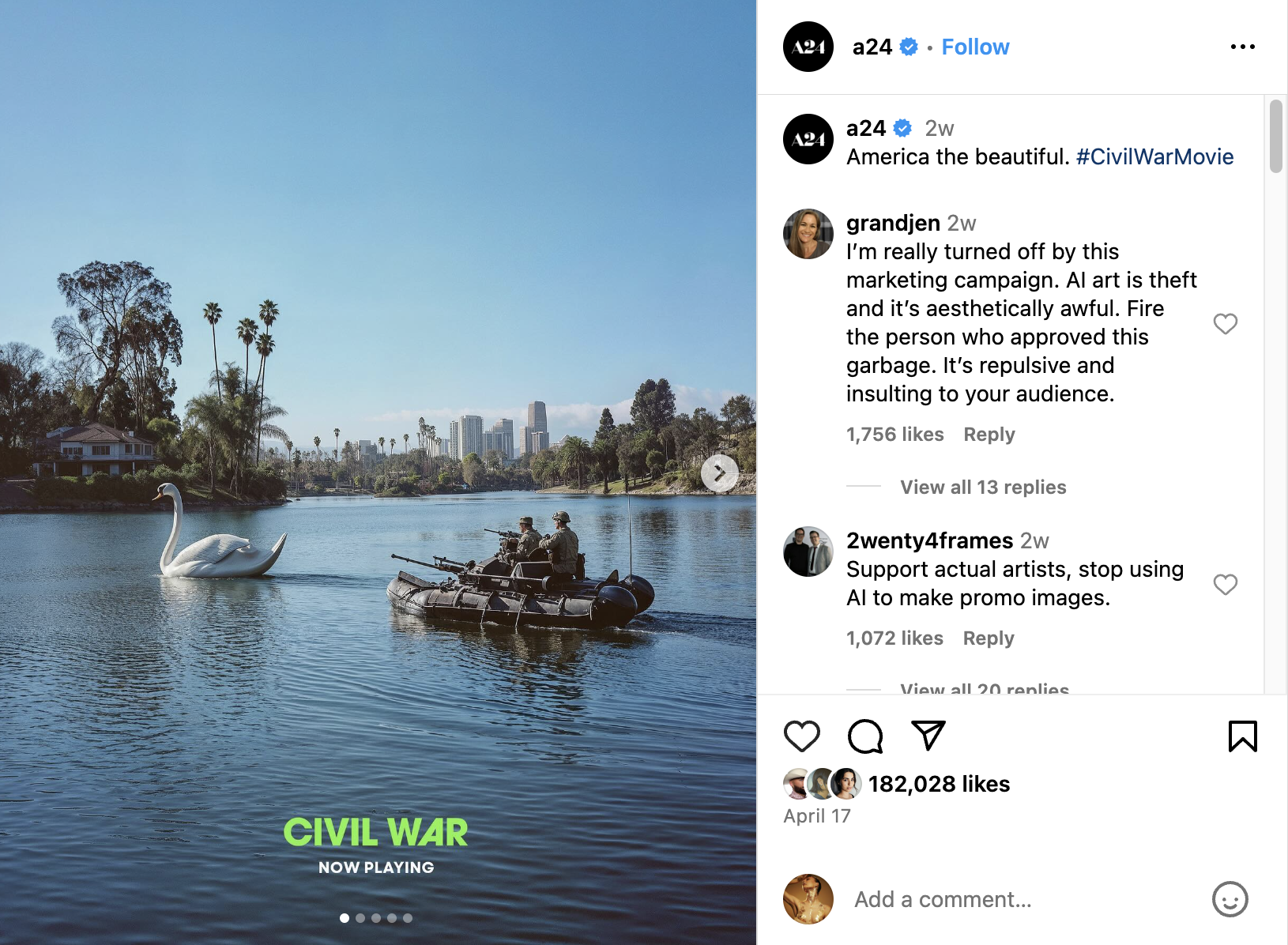Open grandjen's profile avatar
1288x945 pixels.
808,234
